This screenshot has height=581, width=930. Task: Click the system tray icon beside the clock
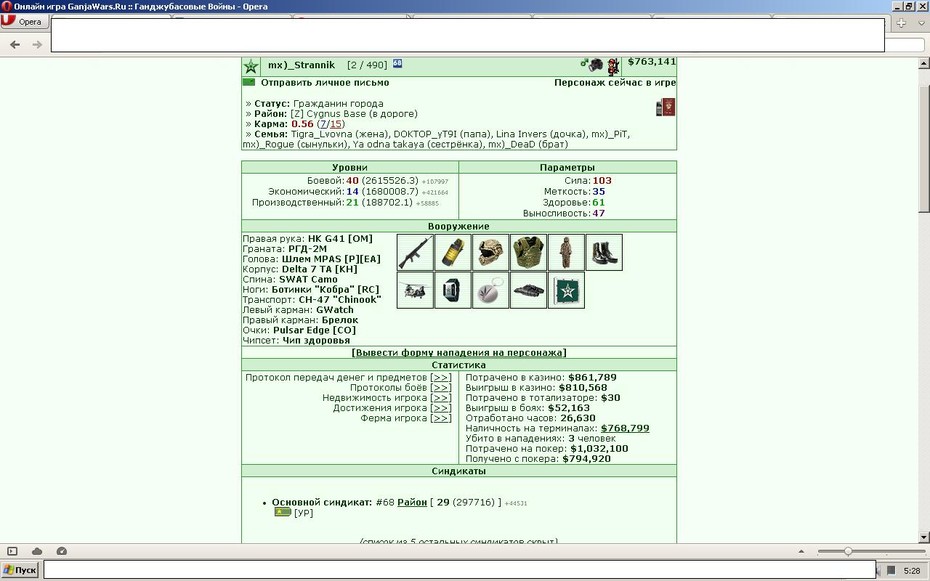pos(891,570)
